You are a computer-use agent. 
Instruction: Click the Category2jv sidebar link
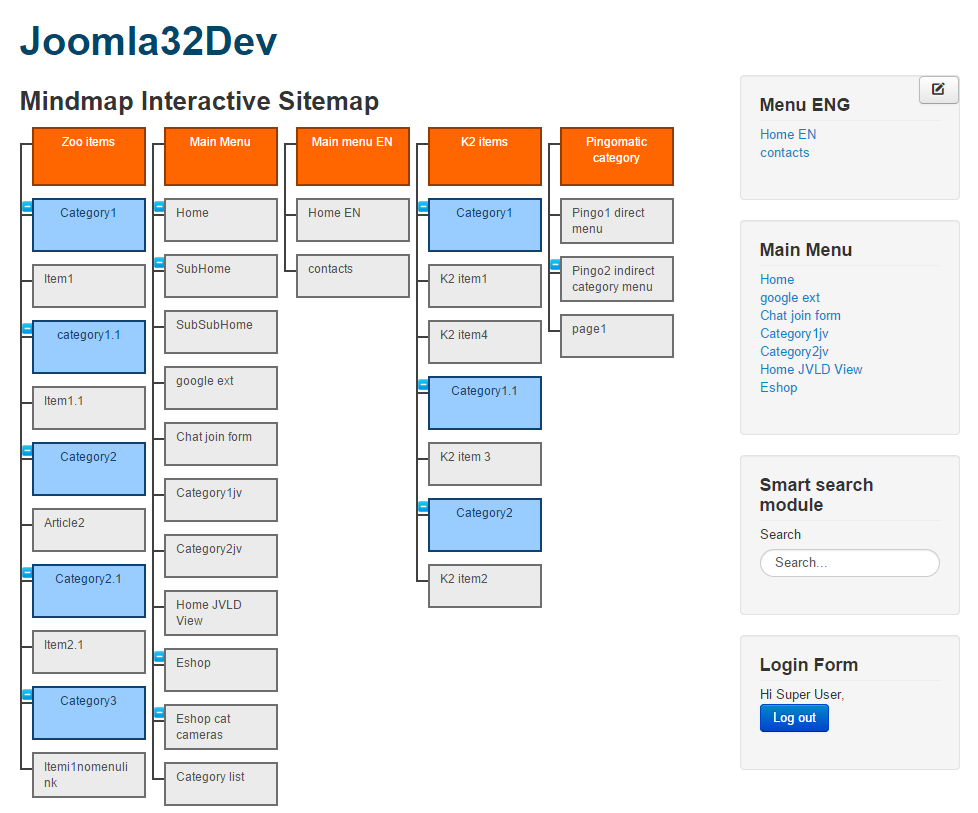click(794, 352)
